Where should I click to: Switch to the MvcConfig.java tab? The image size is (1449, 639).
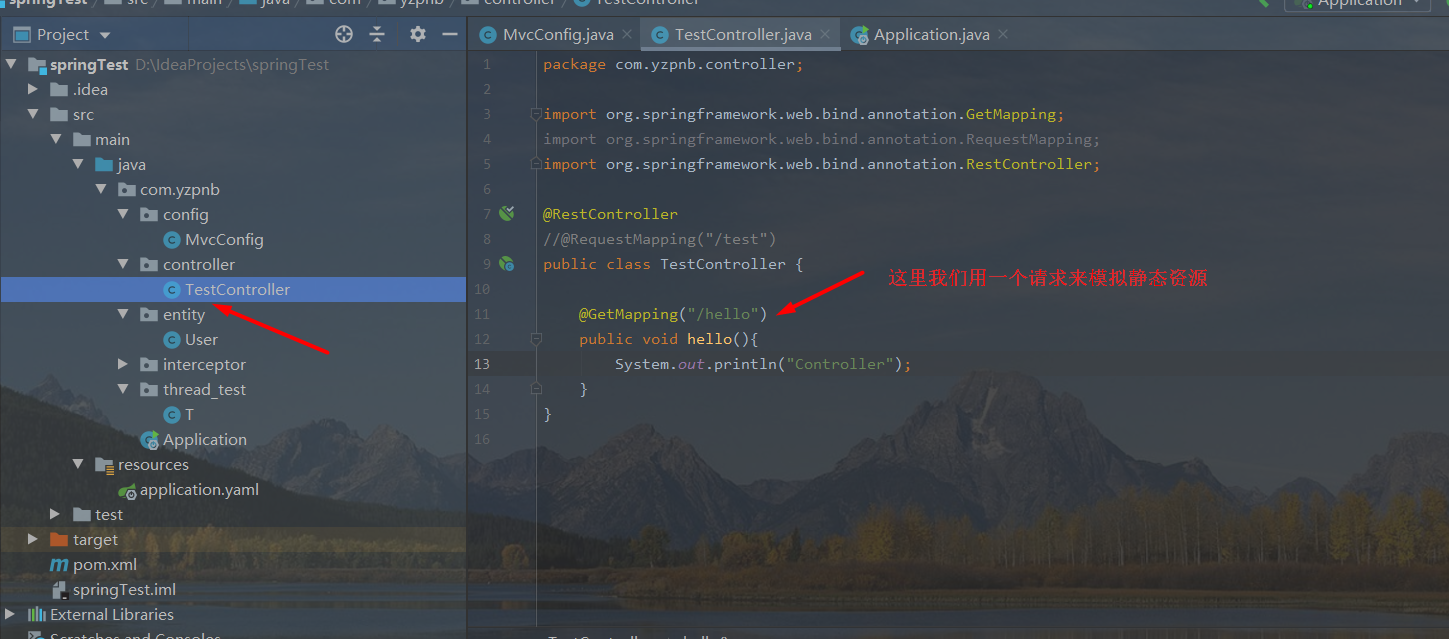[558, 35]
